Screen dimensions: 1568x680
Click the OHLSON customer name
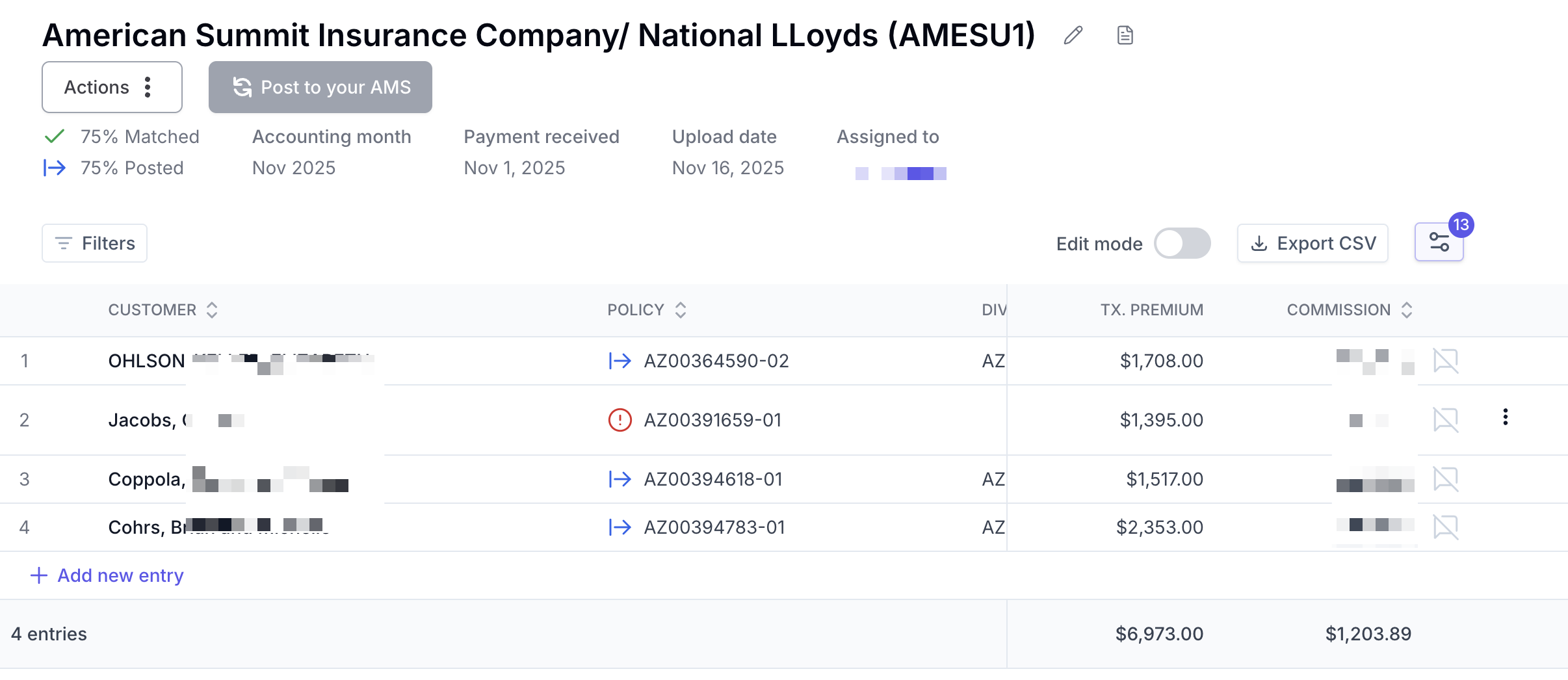(x=241, y=361)
